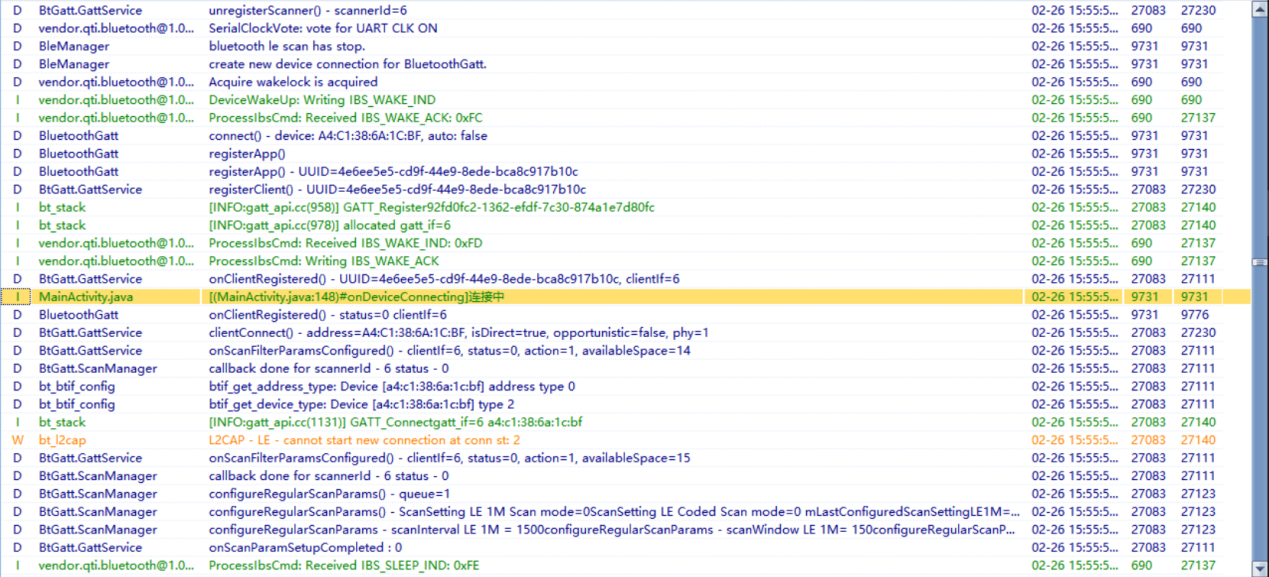Select the 'unregisterScanner() - scannerId=6' log row
The height and width of the screenshot is (577, 1269).
[x=625, y=10]
